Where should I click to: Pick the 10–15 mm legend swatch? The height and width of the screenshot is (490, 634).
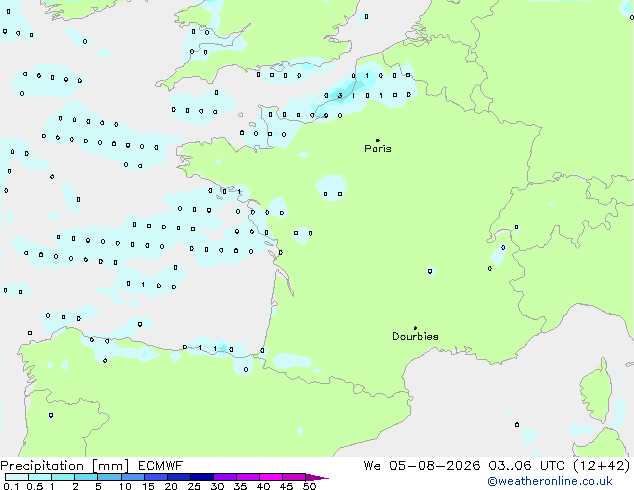point(132,477)
